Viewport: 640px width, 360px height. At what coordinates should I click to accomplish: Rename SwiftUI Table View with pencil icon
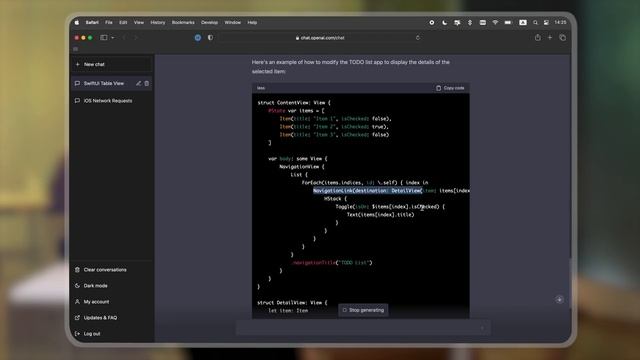[138, 83]
